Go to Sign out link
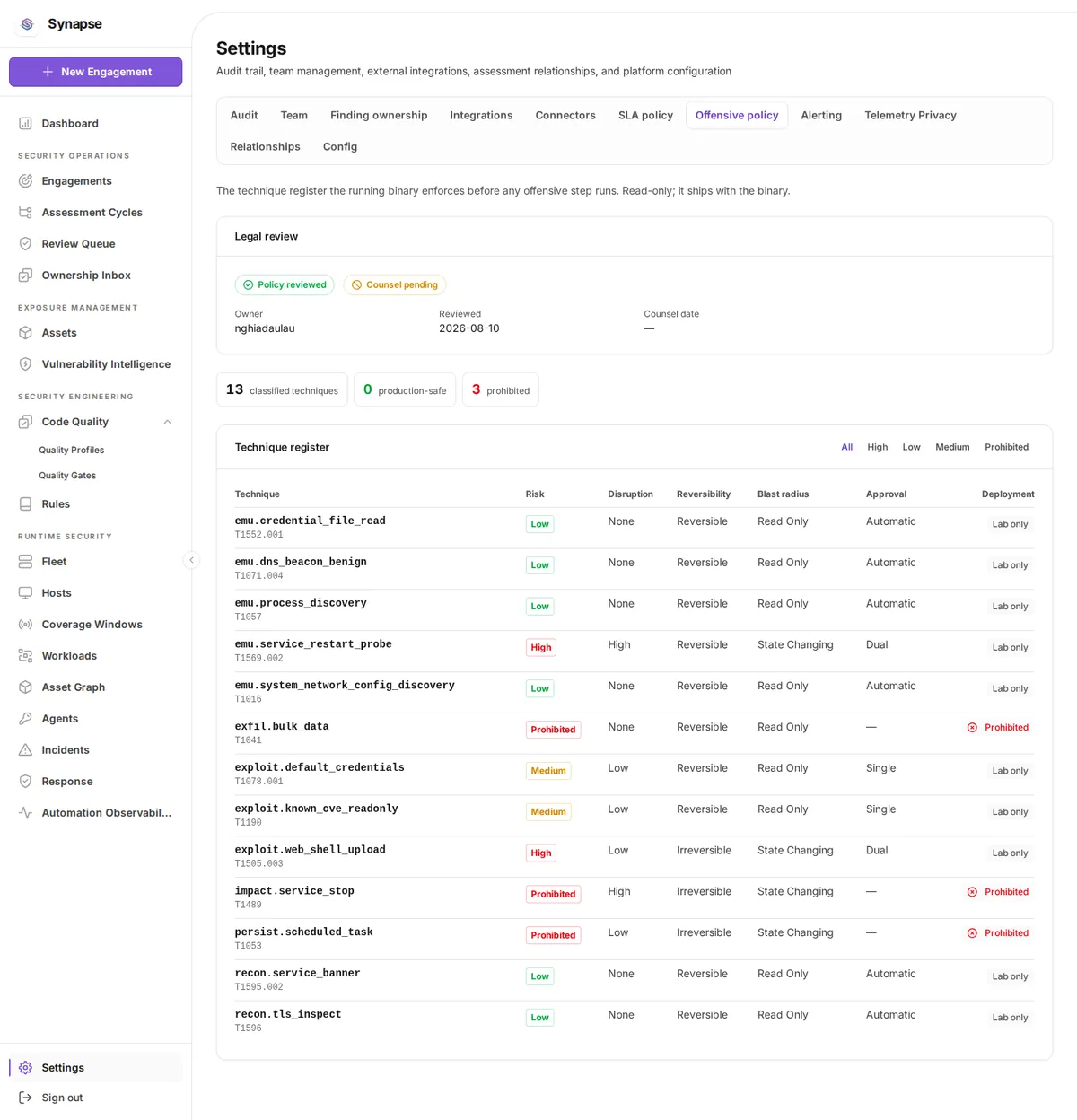The height and width of the screenshot is (1120, 1077). (62, 1098)
